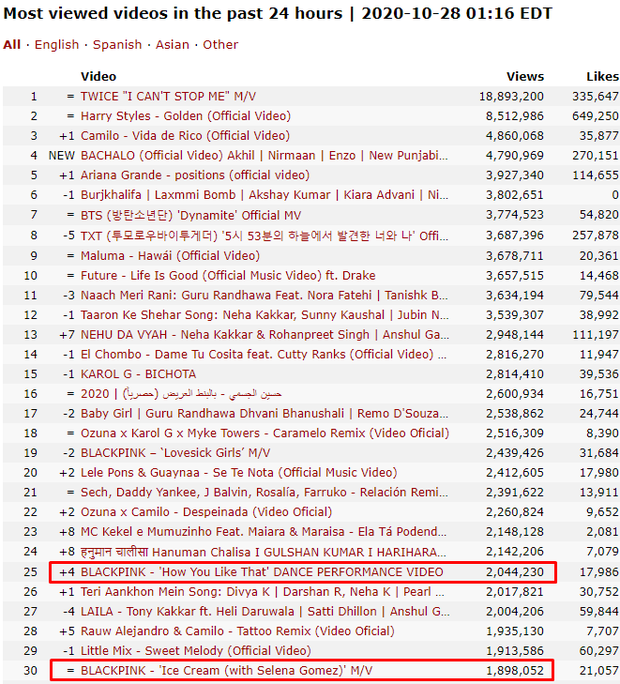Select the NEW status marker at rank 4

tap(62, 155)
